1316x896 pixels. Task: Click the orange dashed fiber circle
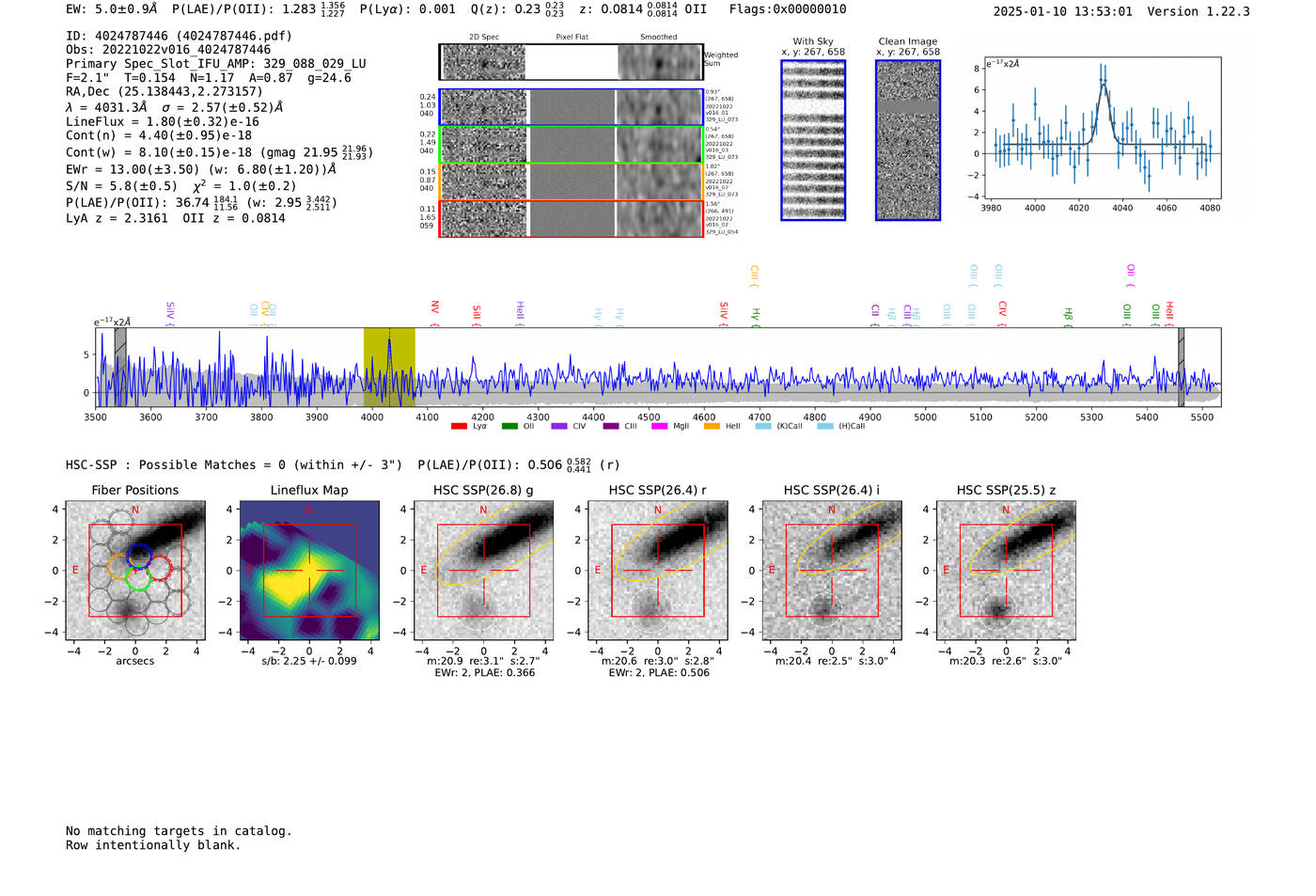(x=119, y=566)
